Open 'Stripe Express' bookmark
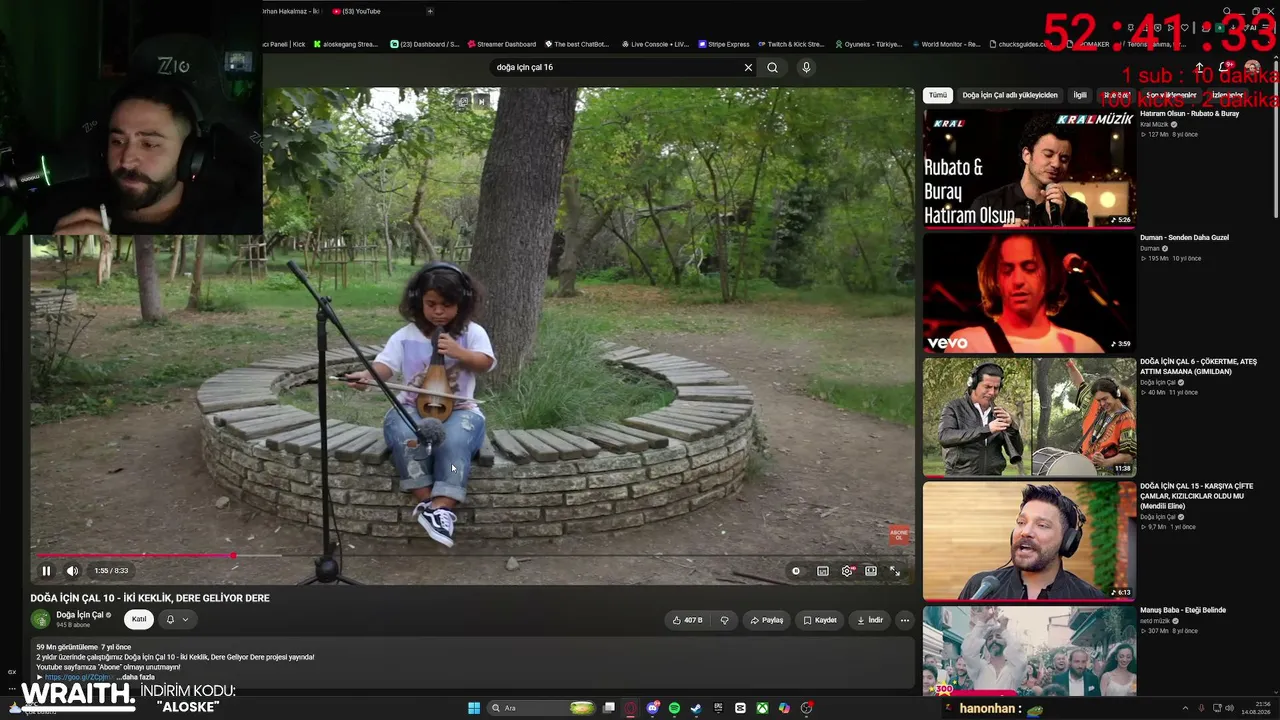Viewport: 1280px width, 720px height. coord(724,44)
